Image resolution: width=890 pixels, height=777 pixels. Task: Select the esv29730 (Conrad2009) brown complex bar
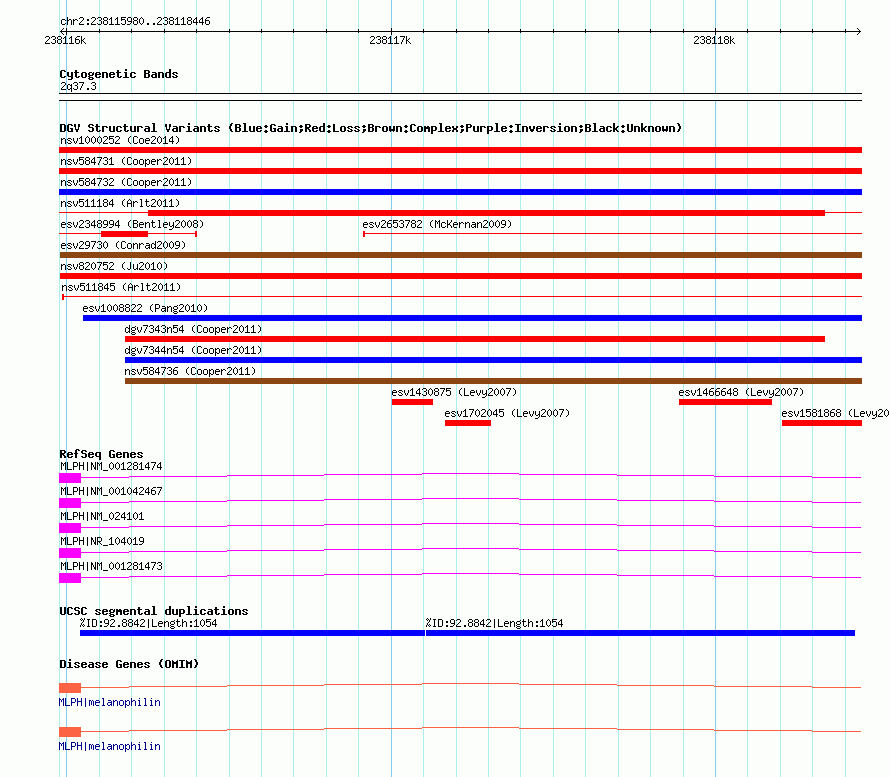click(x=460, y=255)
